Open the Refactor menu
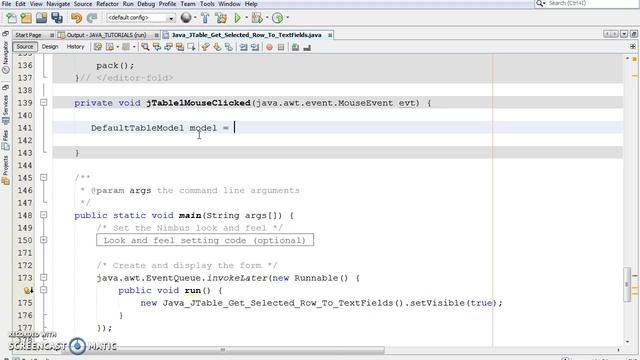This screenshot has width=640, height=360. (107, 4)
